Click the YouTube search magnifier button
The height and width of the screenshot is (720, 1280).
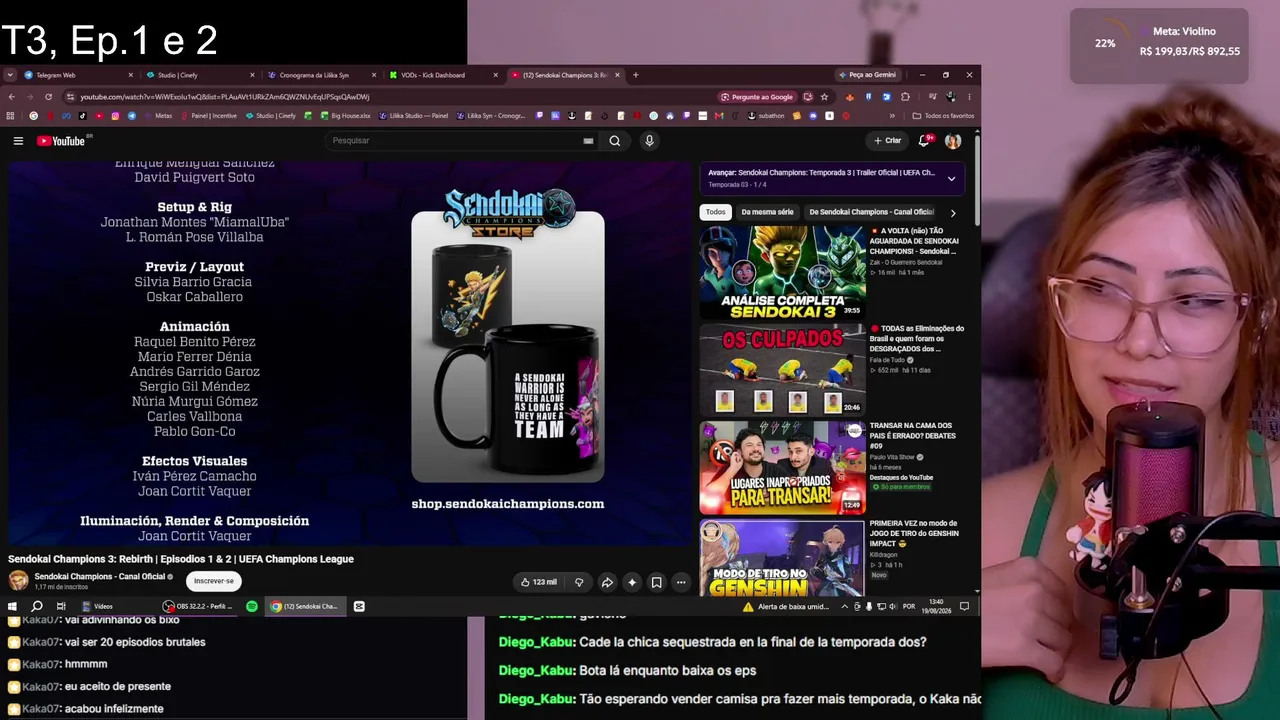pos(615,141)
